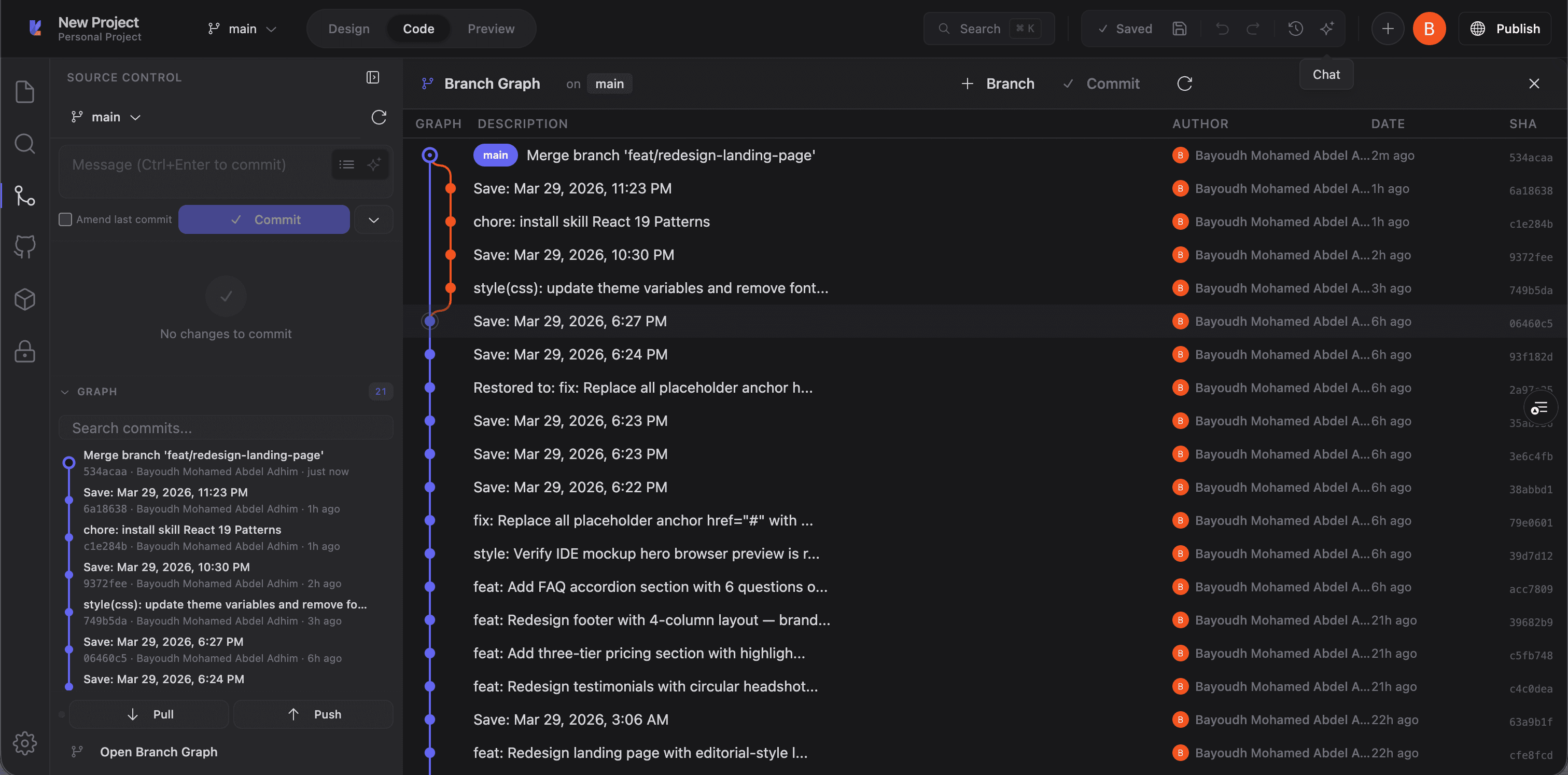Select sidebar commit 'style(css): update theme variables'
The image size is (1568, 775).
point(225,612)
